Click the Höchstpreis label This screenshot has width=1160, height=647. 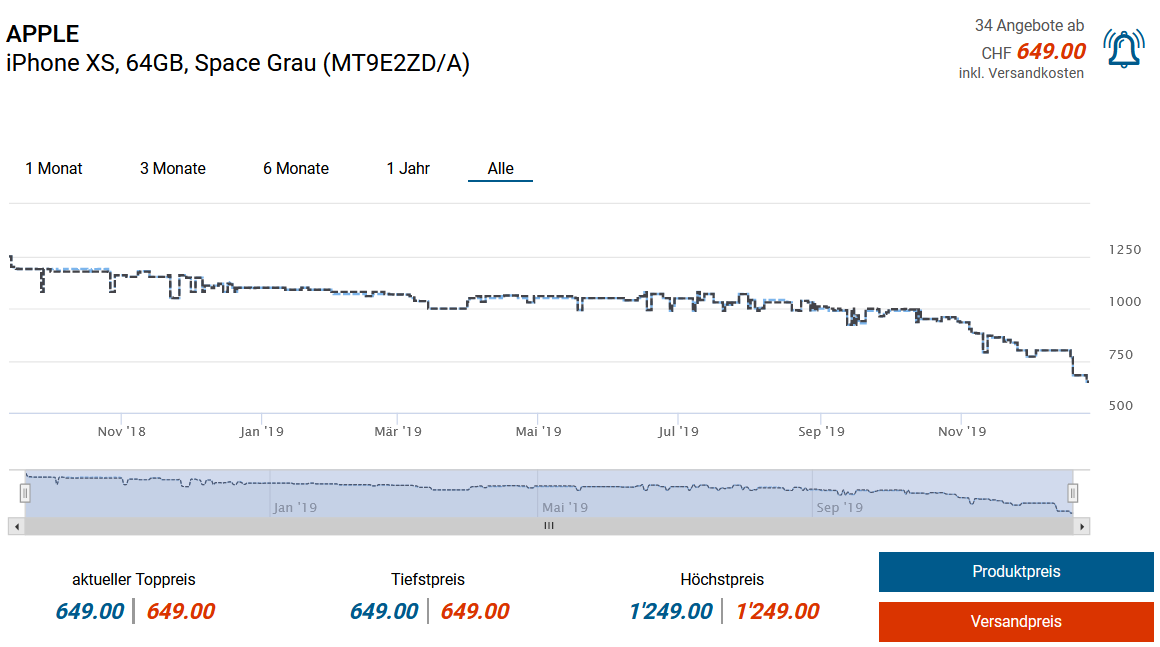pyautogui.click(x=721, y=580)
